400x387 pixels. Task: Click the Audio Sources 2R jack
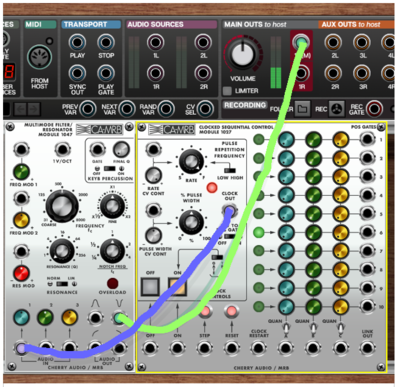coord(203,73)
